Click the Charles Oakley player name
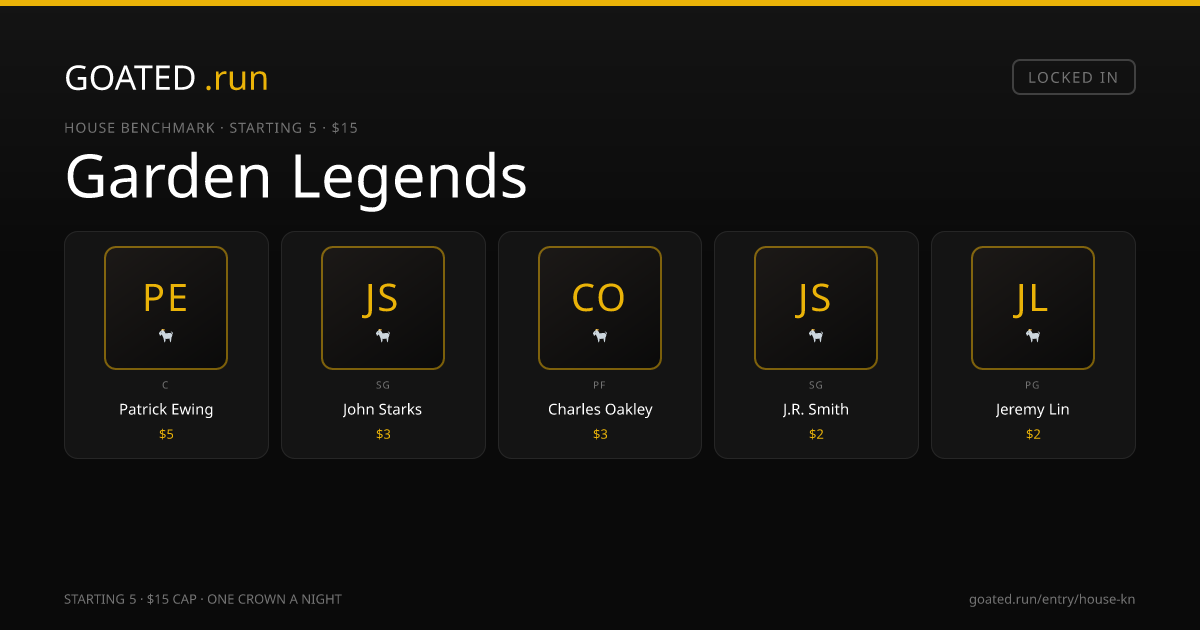Image resolution: width=1200 pixels, height=630 pixels. (x=600, y=409)
